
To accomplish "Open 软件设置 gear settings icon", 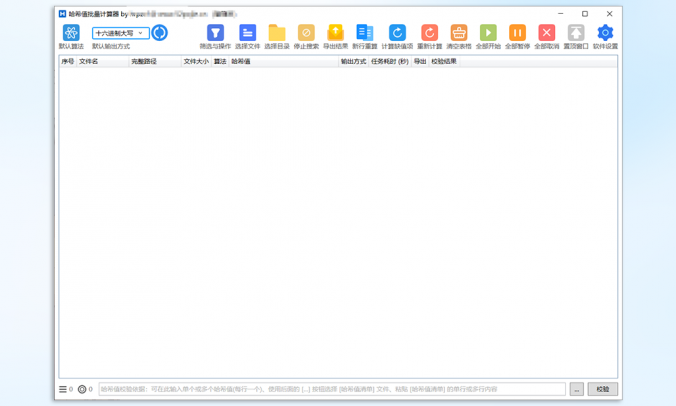I will pos(605,33).
